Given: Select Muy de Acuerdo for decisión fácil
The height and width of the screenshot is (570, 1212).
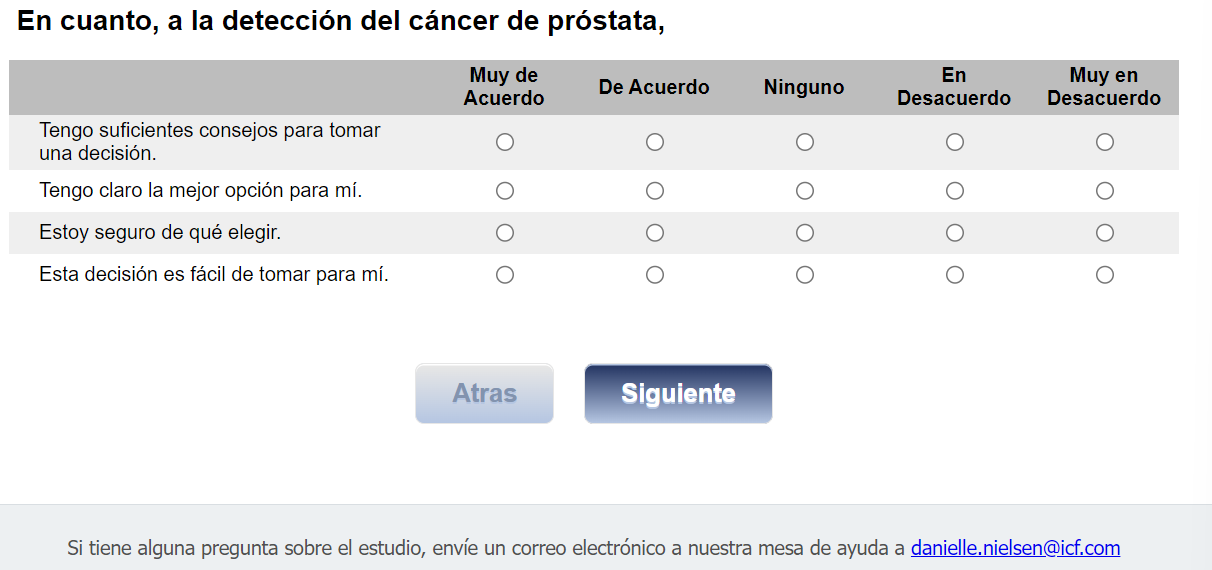Looking at the screenshot, I should tap(505, 274).
